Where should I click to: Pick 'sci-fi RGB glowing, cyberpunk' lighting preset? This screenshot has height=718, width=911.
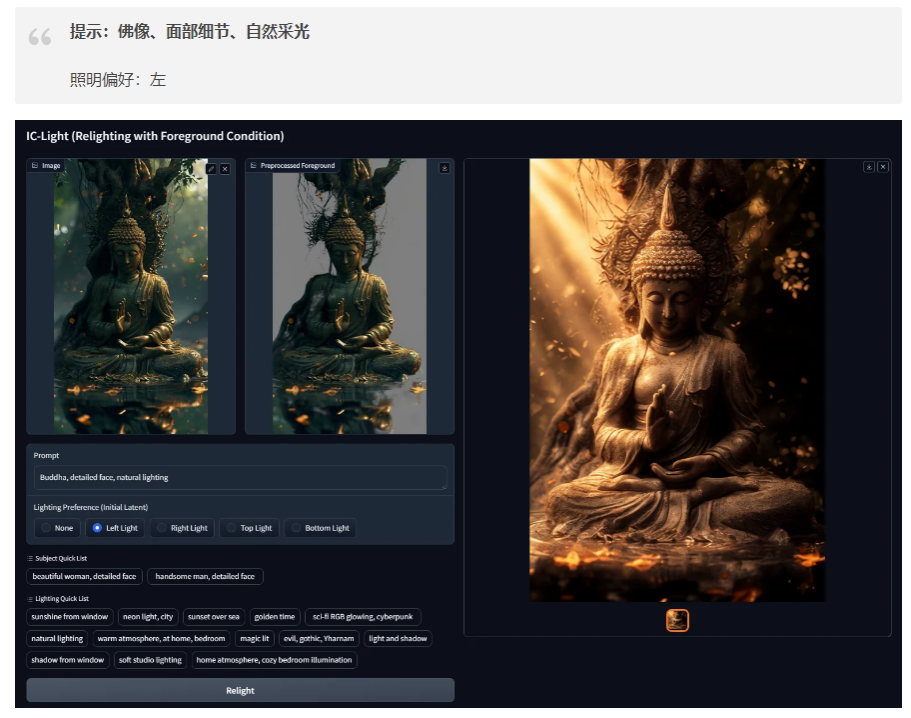(362, 617)
